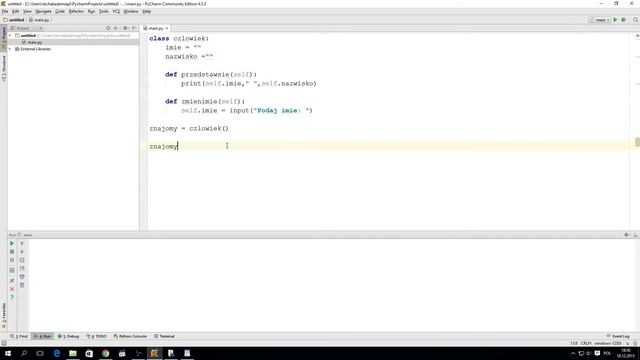640x360 pixels.
Task: Collapse all in the Project panel
Action: click(116, 28)
